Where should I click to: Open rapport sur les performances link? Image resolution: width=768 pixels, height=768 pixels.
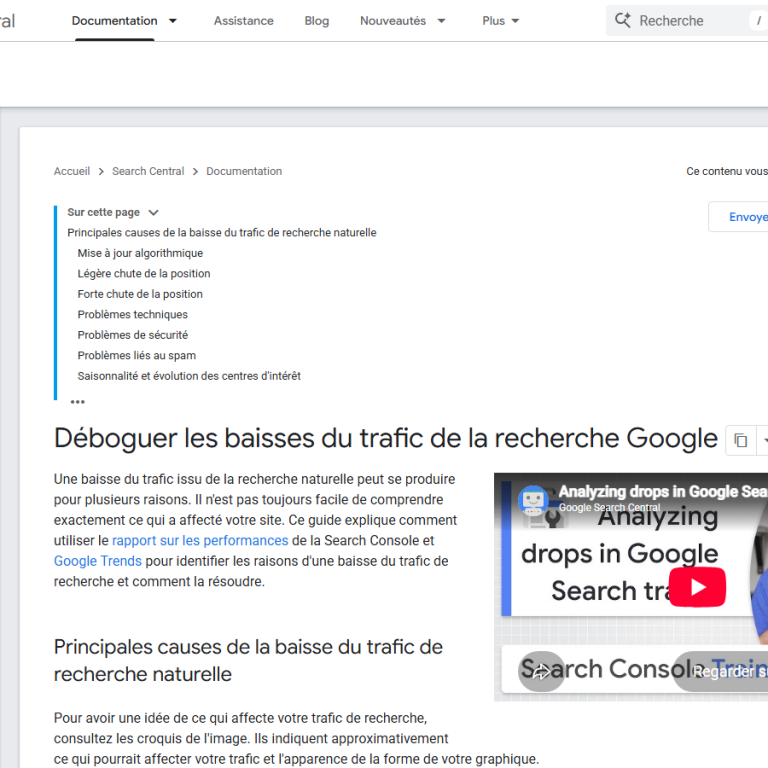coord(200,540)
